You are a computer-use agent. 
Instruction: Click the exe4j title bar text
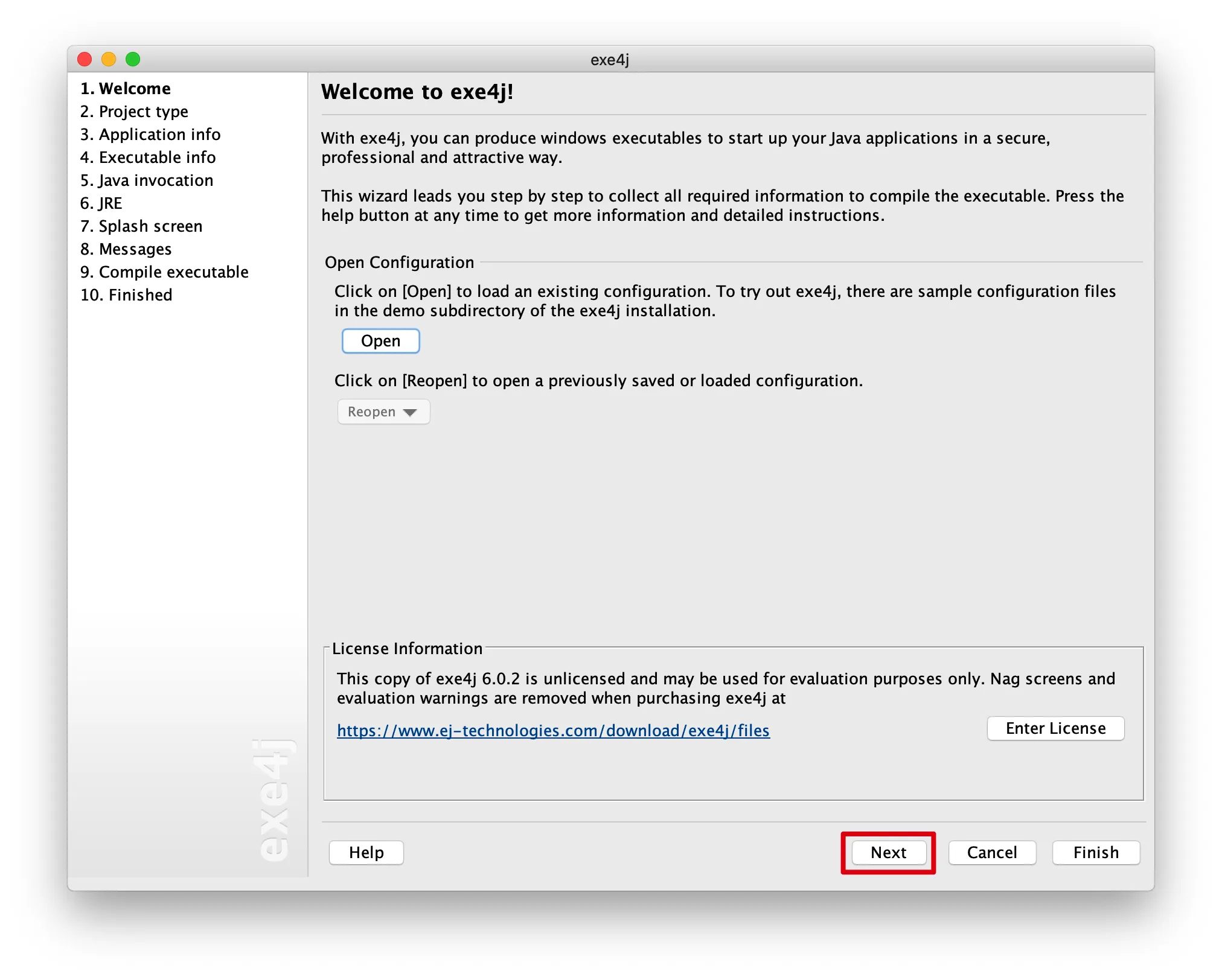(x=610, y=60)
